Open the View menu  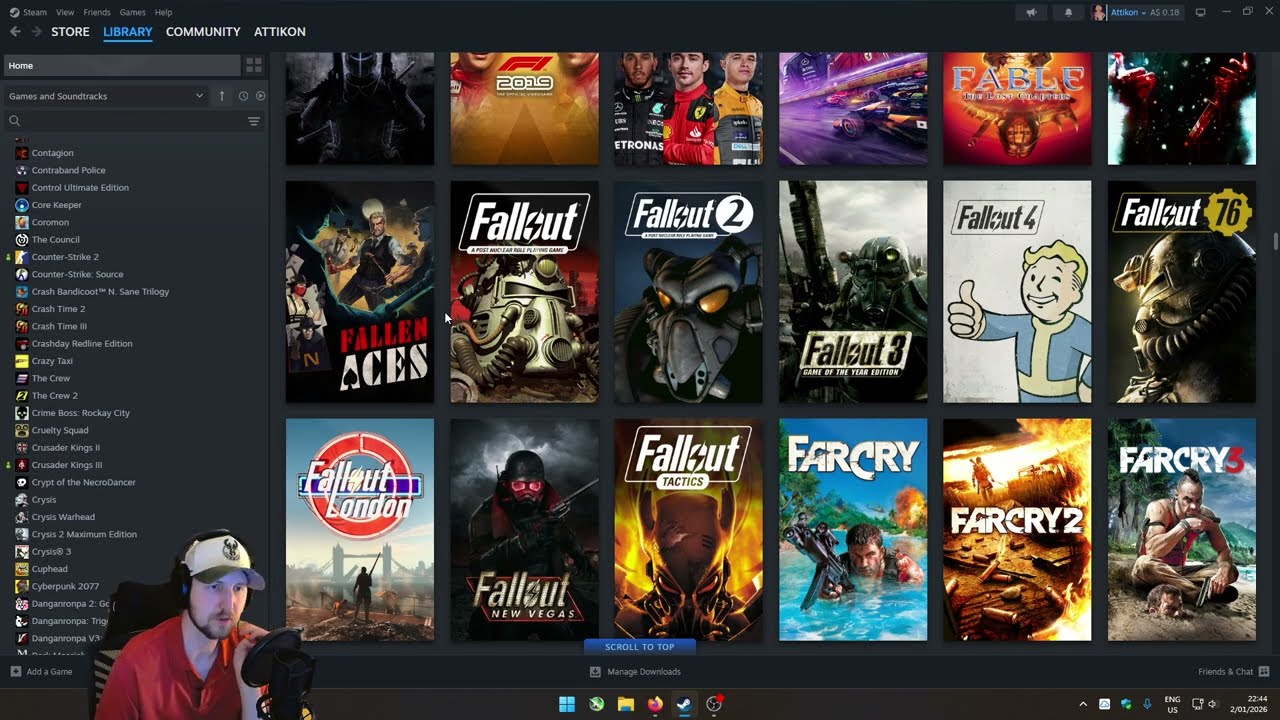coord(65,12)
